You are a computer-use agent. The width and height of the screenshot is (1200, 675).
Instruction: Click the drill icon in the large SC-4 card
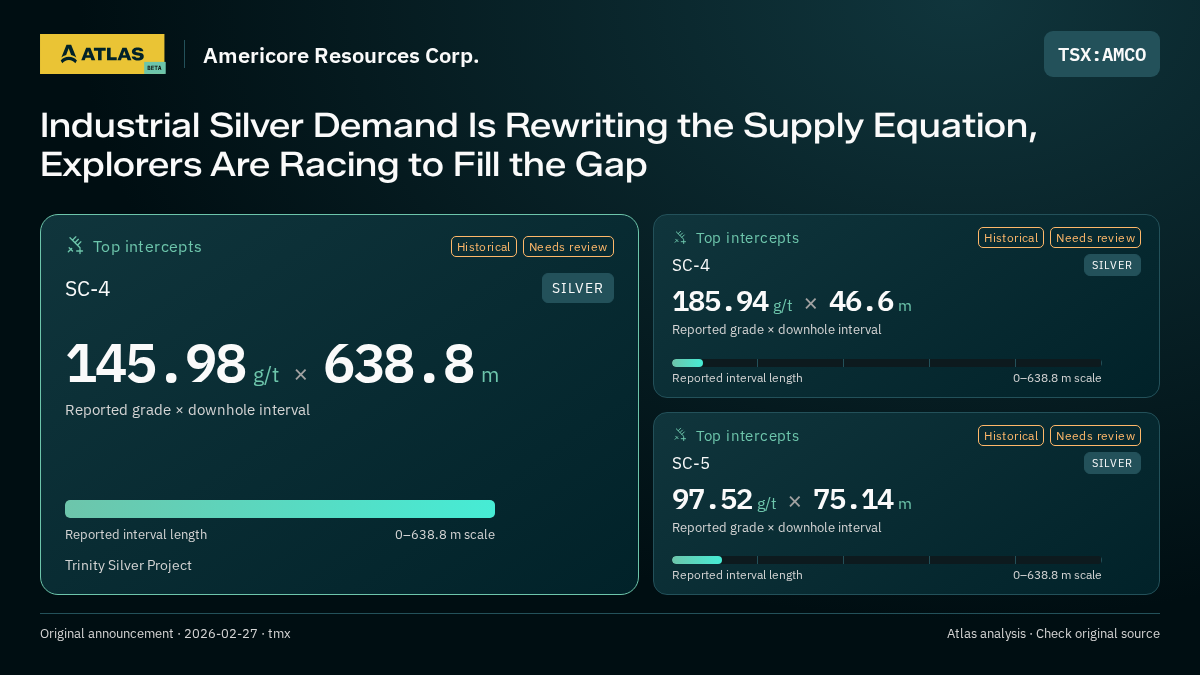click(75, 245)
